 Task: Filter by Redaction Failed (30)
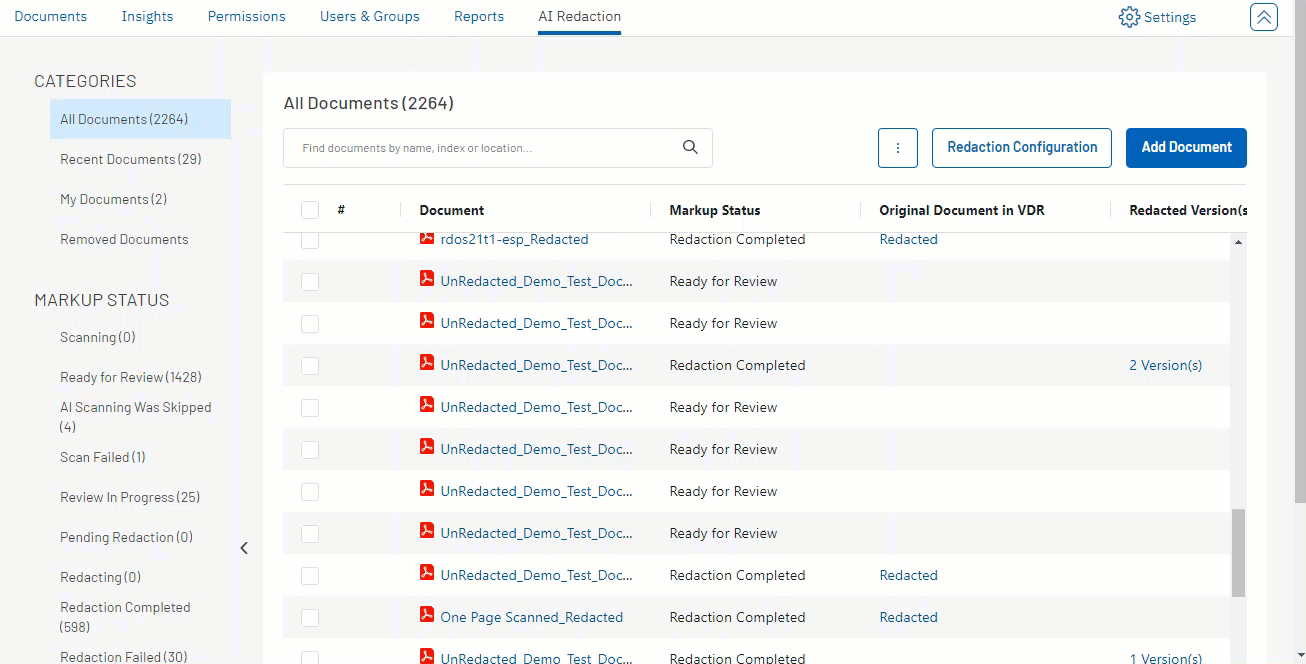click(x=123, y=657)
